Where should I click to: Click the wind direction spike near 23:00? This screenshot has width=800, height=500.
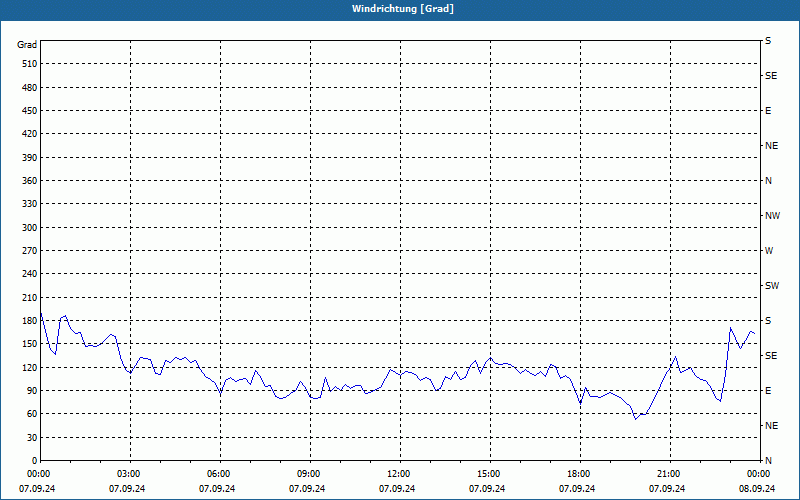tap(731, 328)
